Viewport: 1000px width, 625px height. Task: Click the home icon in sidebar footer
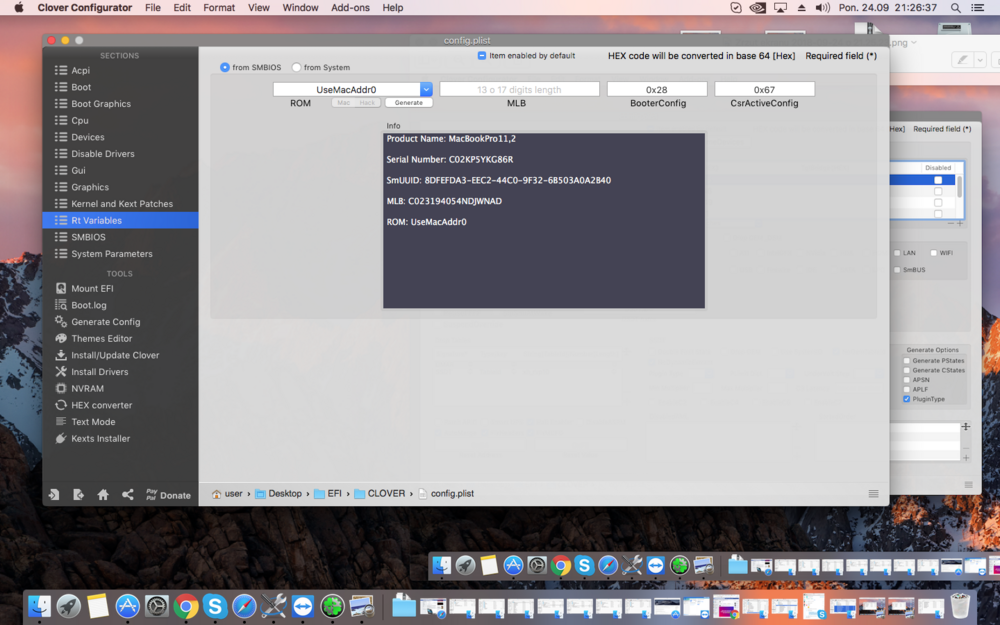pos(103,495)
